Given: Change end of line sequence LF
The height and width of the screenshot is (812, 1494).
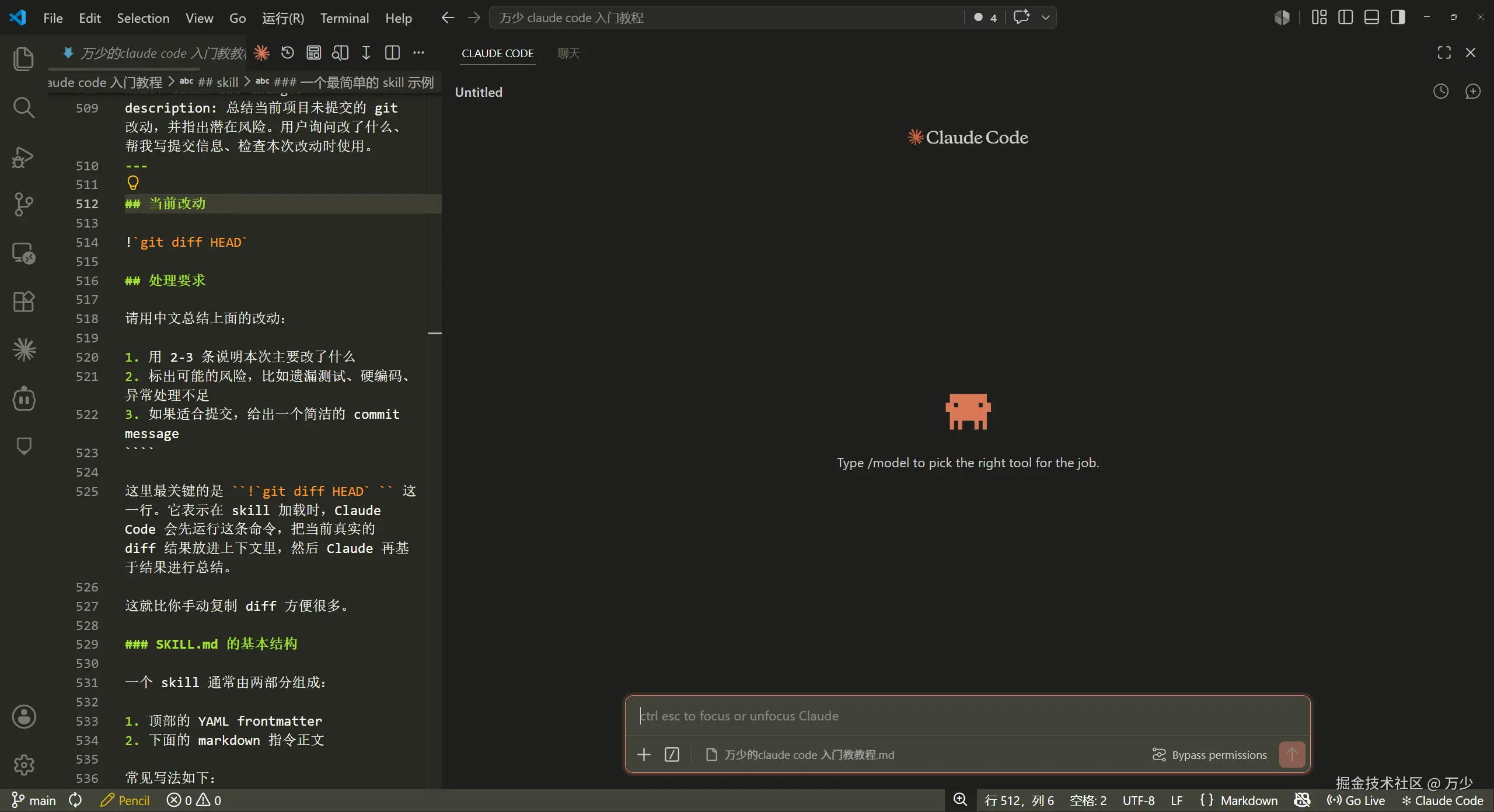Looking at the screenshot, I should click(x=1177, y=800).
